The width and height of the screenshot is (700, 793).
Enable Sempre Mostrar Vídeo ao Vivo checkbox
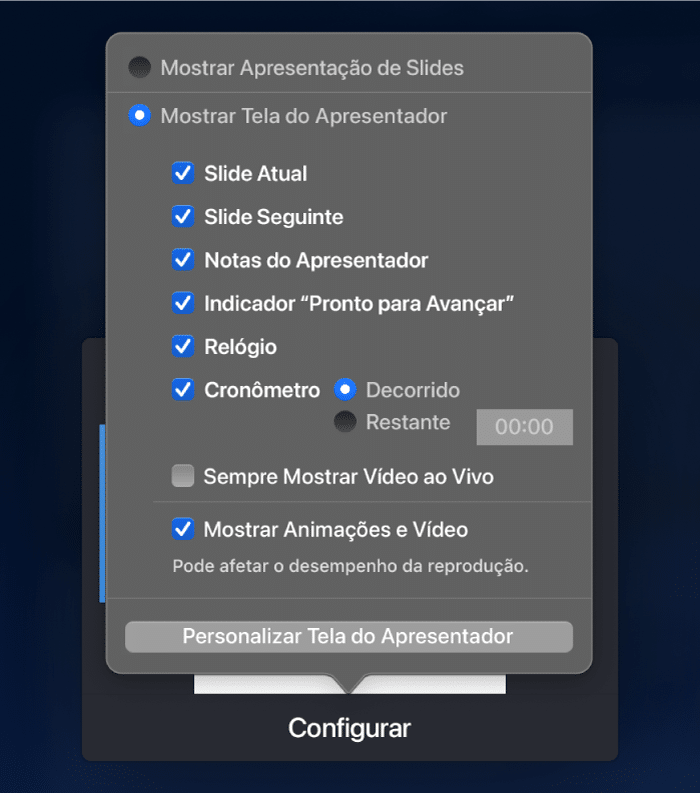pos(183,476)
